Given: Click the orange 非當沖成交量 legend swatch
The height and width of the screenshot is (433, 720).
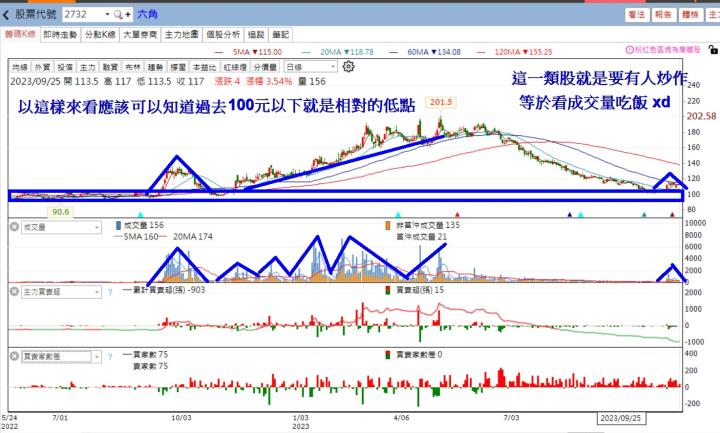Looking at the screenshot, I should click(388, 225).
